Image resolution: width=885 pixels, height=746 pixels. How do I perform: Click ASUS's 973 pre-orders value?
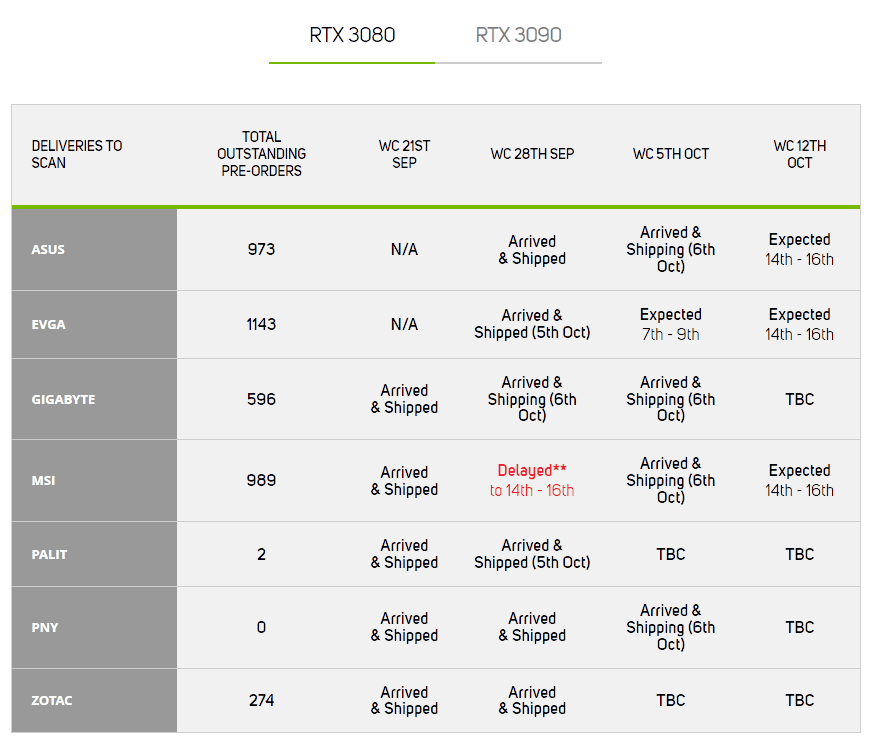[261, 249]
